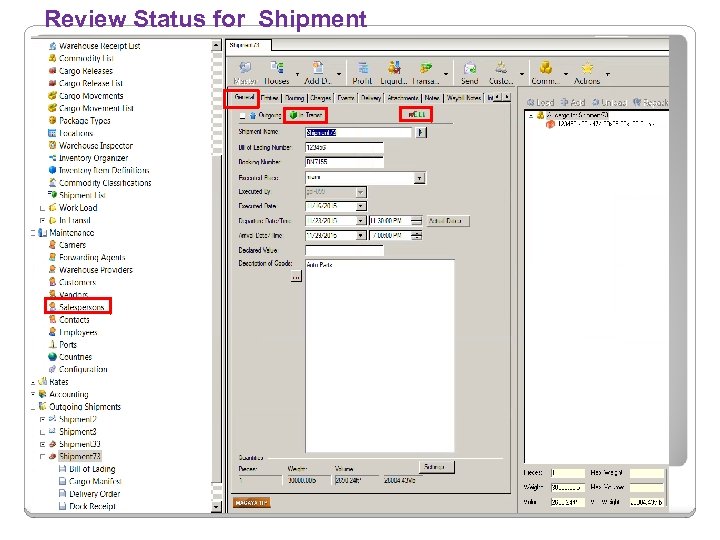
Task: Switch to the Charges tab
Action: click(x=321, y=98)
